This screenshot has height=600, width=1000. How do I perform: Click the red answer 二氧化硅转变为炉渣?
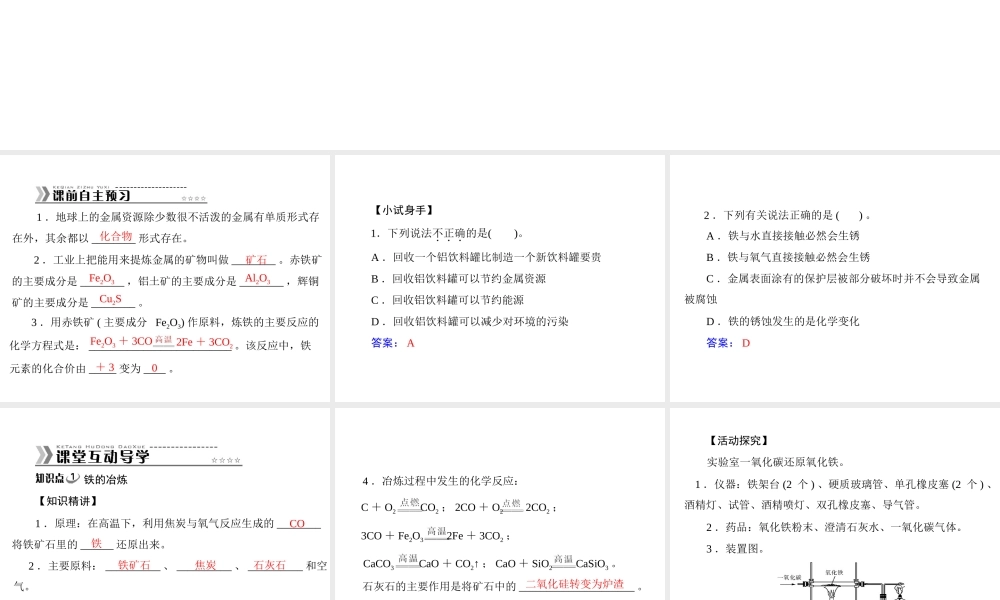click(574, 584)
